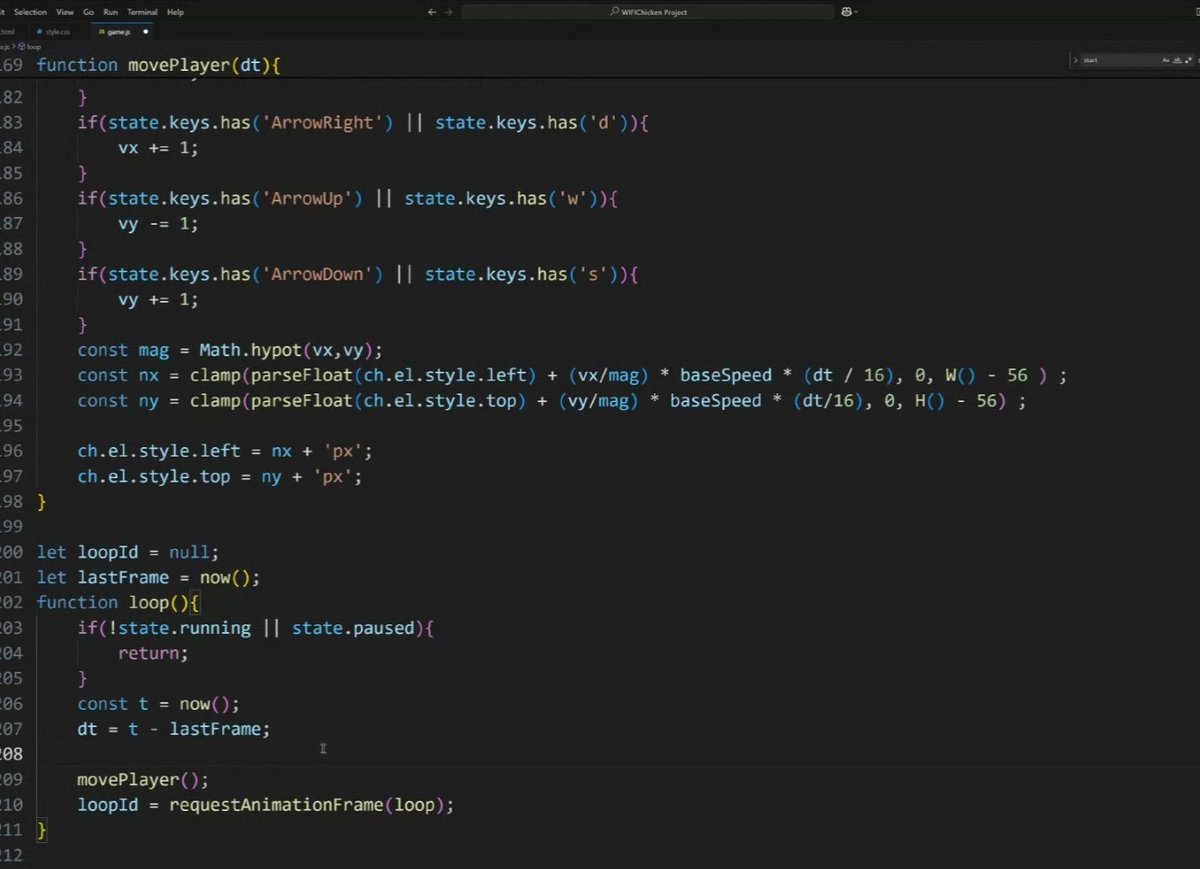1200x869 pixels.
Task: Navigate back using the back arrow icon
Action: coord(431,11)
